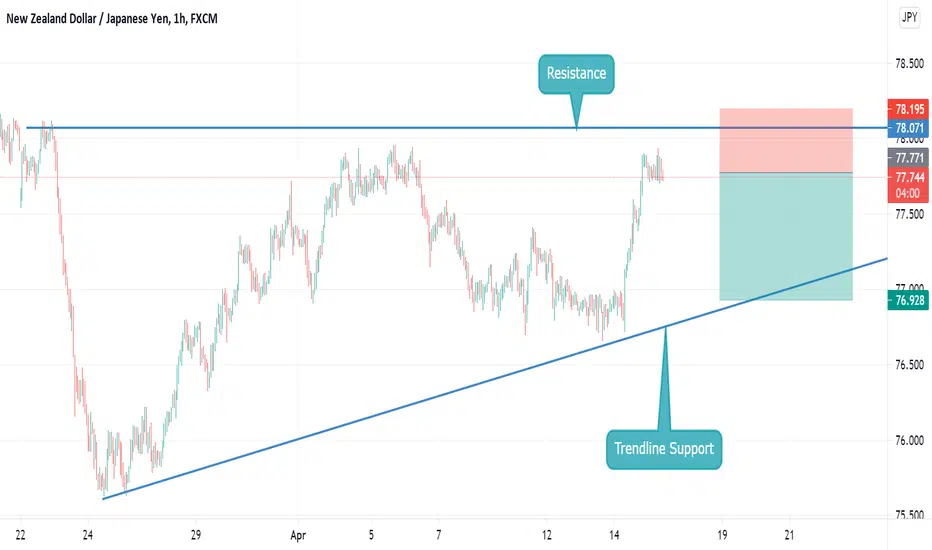Image resolution: width=932 pixels, height=550 pixels.
Task: Click the 19 date on time axis
Action: (x=722, y=535)
